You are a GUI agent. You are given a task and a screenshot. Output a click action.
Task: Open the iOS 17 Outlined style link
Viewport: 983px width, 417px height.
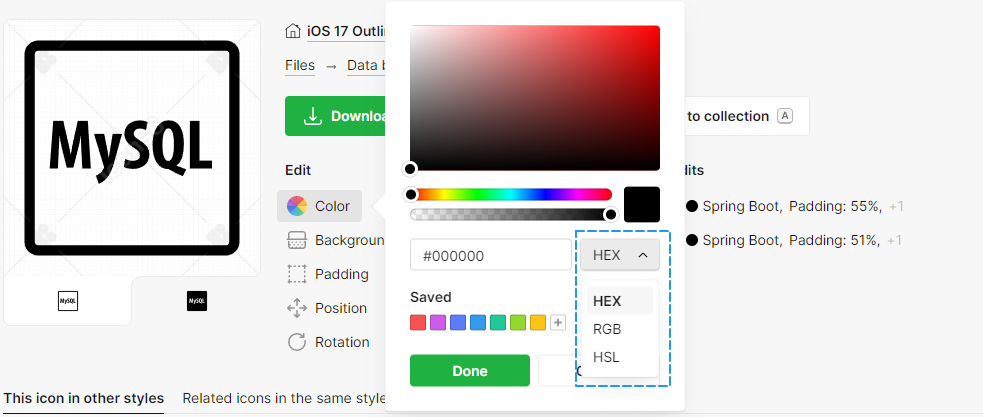pos(345,31)
